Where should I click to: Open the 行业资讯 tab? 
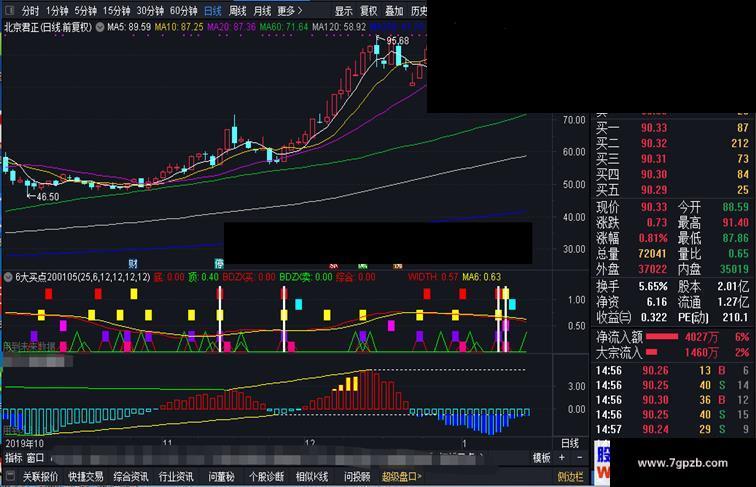176,477
